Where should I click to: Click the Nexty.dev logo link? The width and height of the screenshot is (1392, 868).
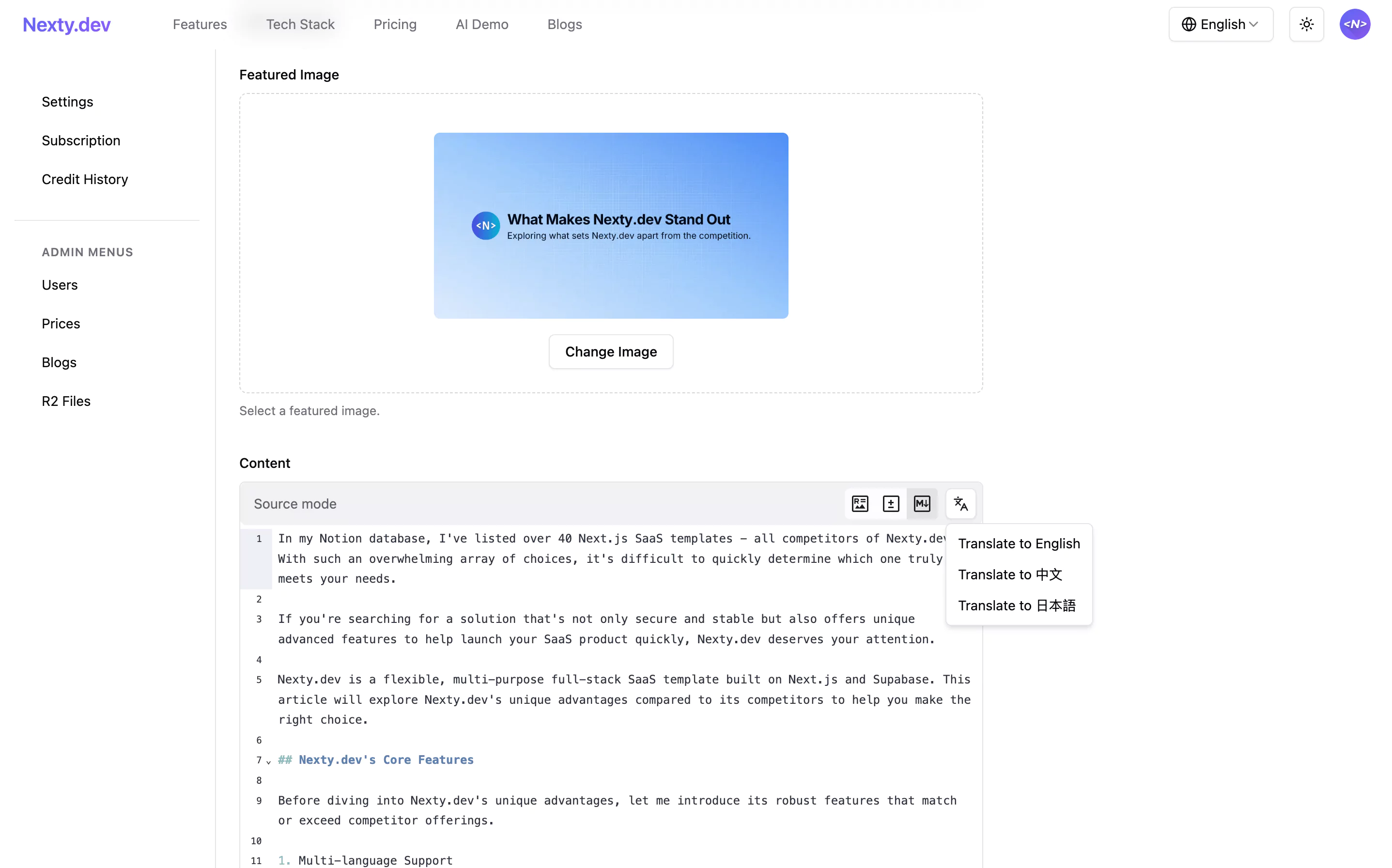click(x=66, y=25)
